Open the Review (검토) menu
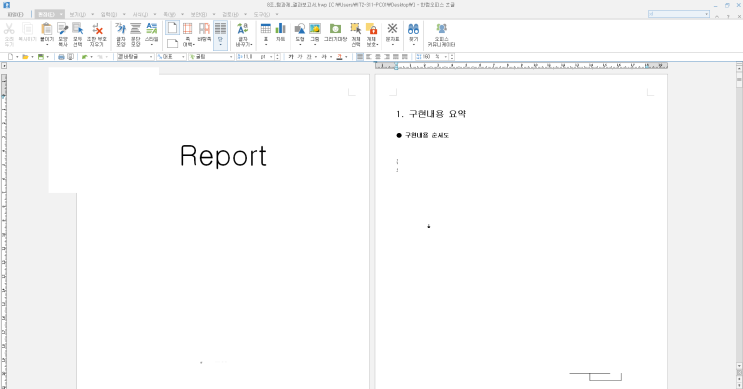 point(230,15)
